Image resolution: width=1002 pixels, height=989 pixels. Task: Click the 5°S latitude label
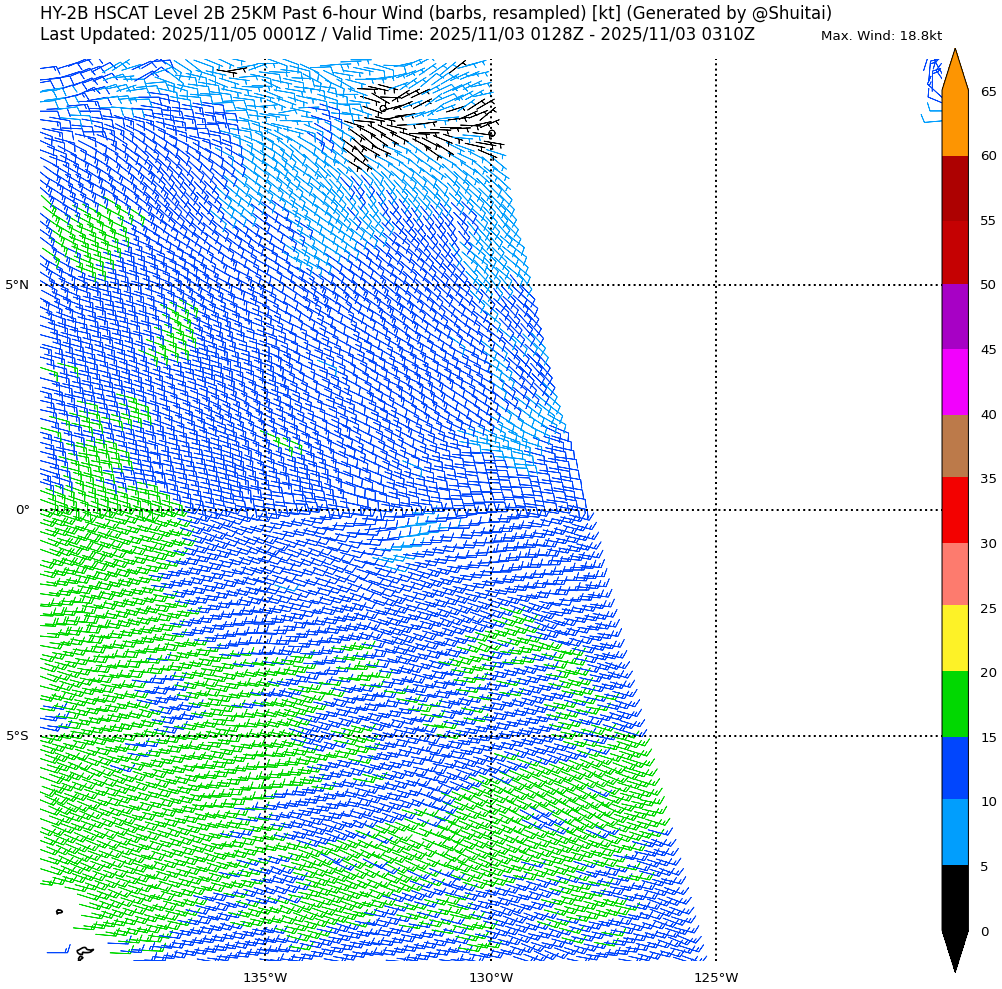coord(17,736)
